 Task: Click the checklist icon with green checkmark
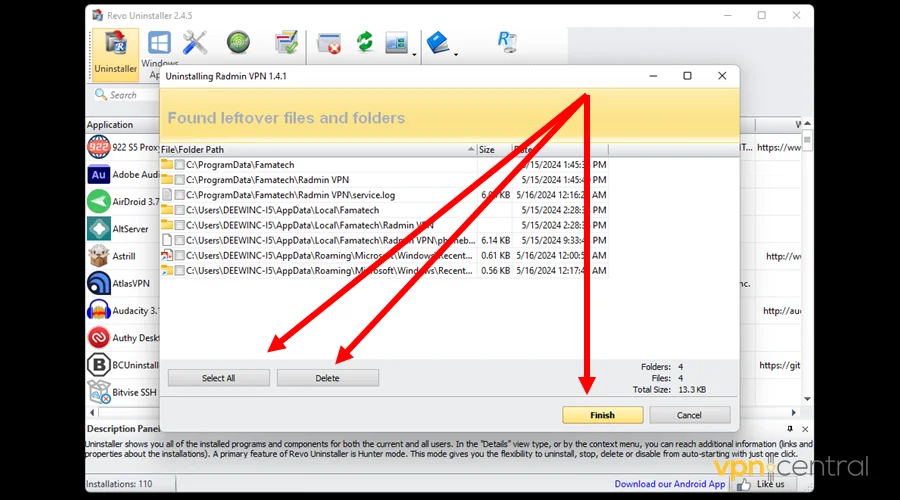[x=286, y=43]
